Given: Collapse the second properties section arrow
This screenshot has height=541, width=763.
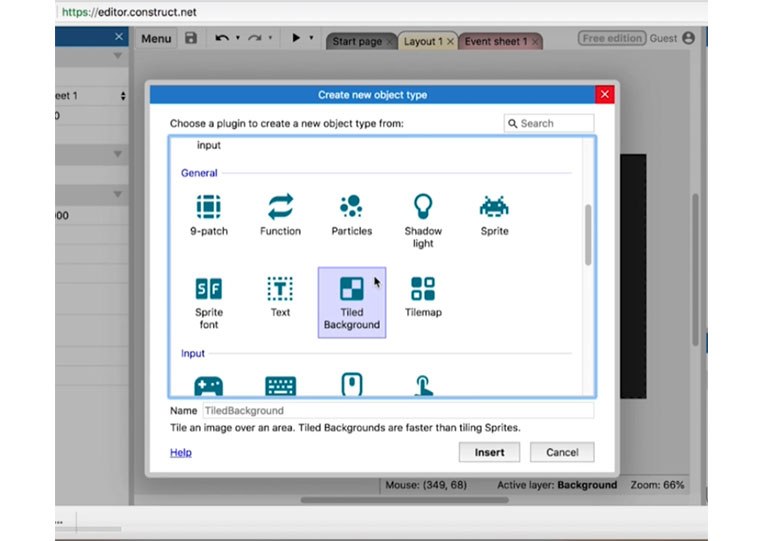Looking at the screenshot, I should coord(117,154).
